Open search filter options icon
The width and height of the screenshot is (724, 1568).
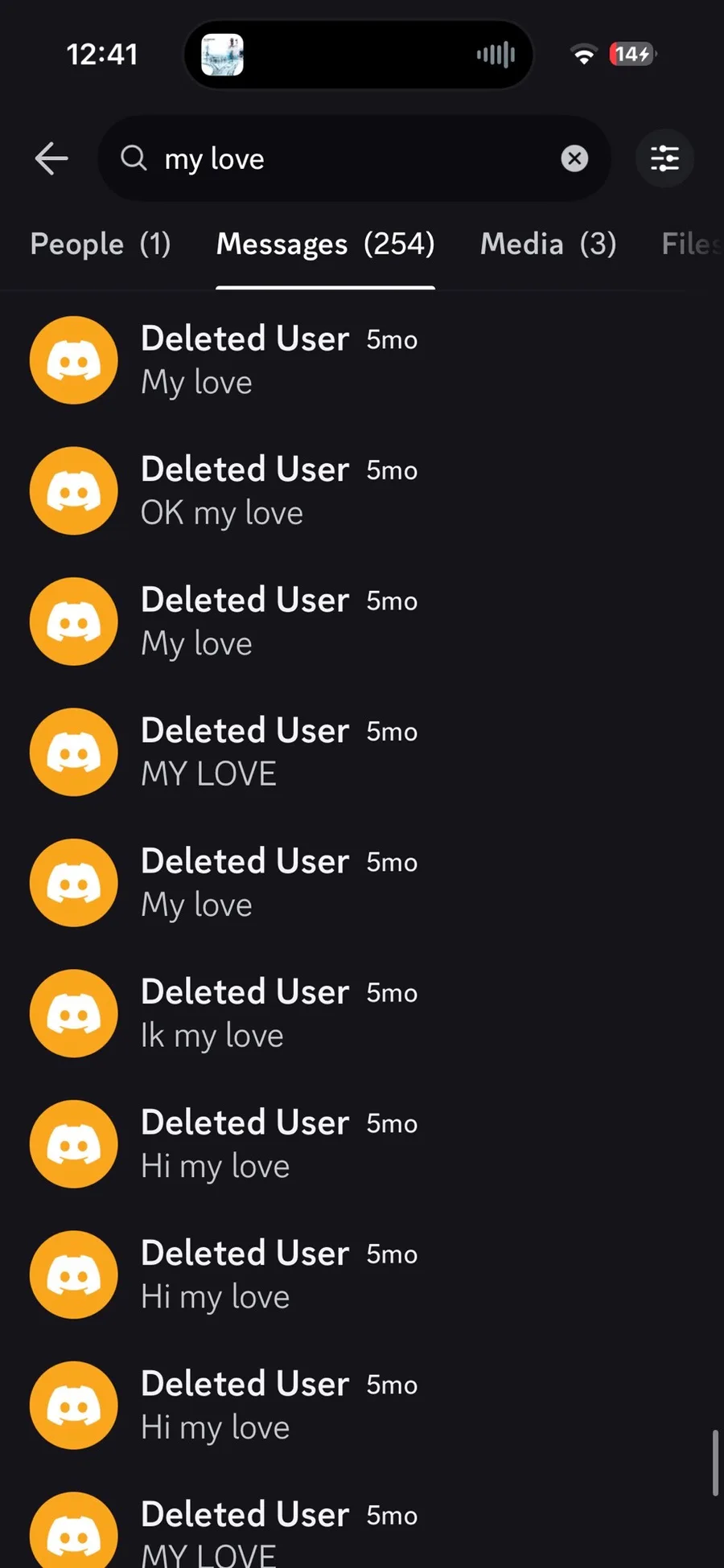[x=664, y=158]
